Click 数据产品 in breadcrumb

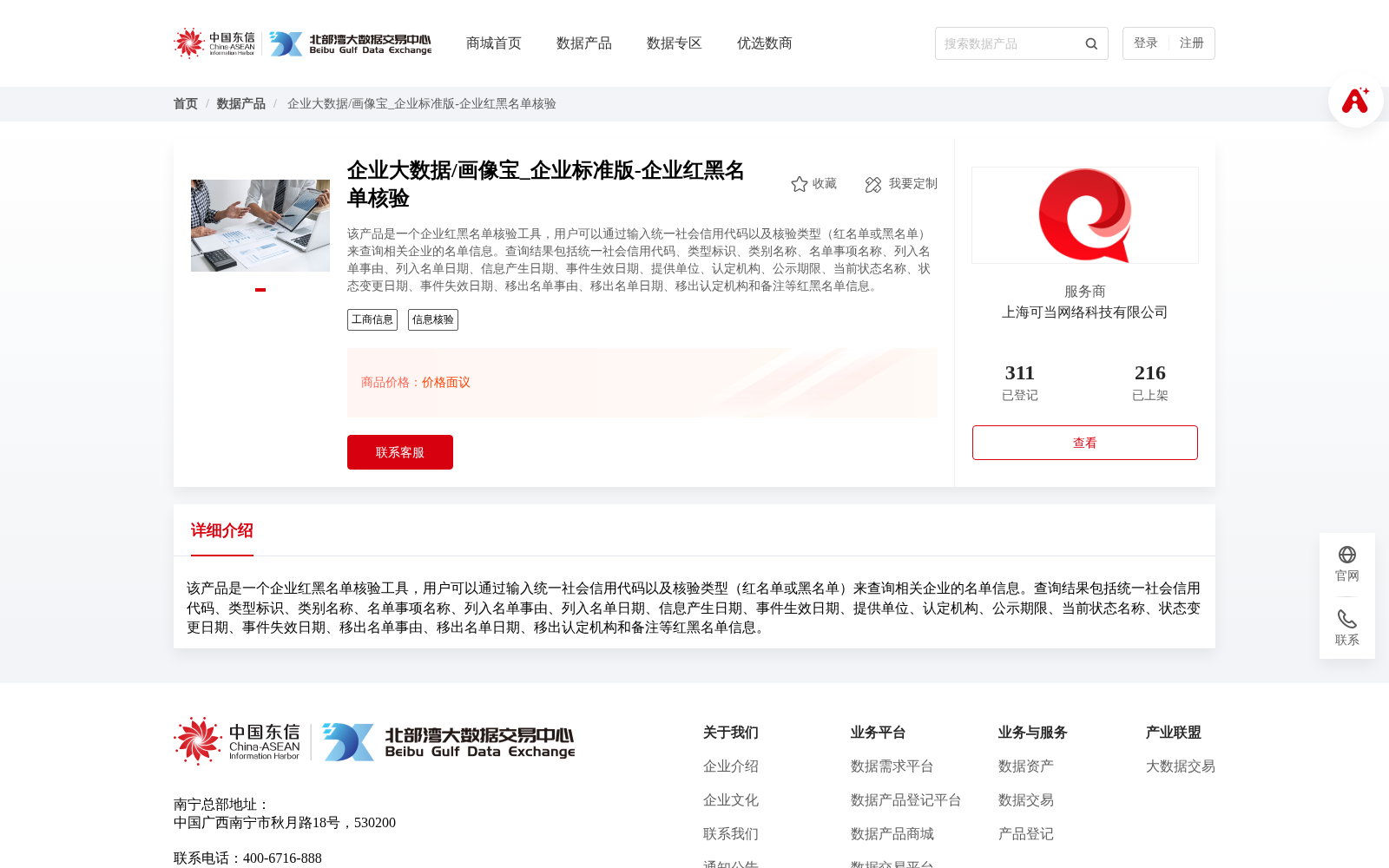tap(241, 104)
